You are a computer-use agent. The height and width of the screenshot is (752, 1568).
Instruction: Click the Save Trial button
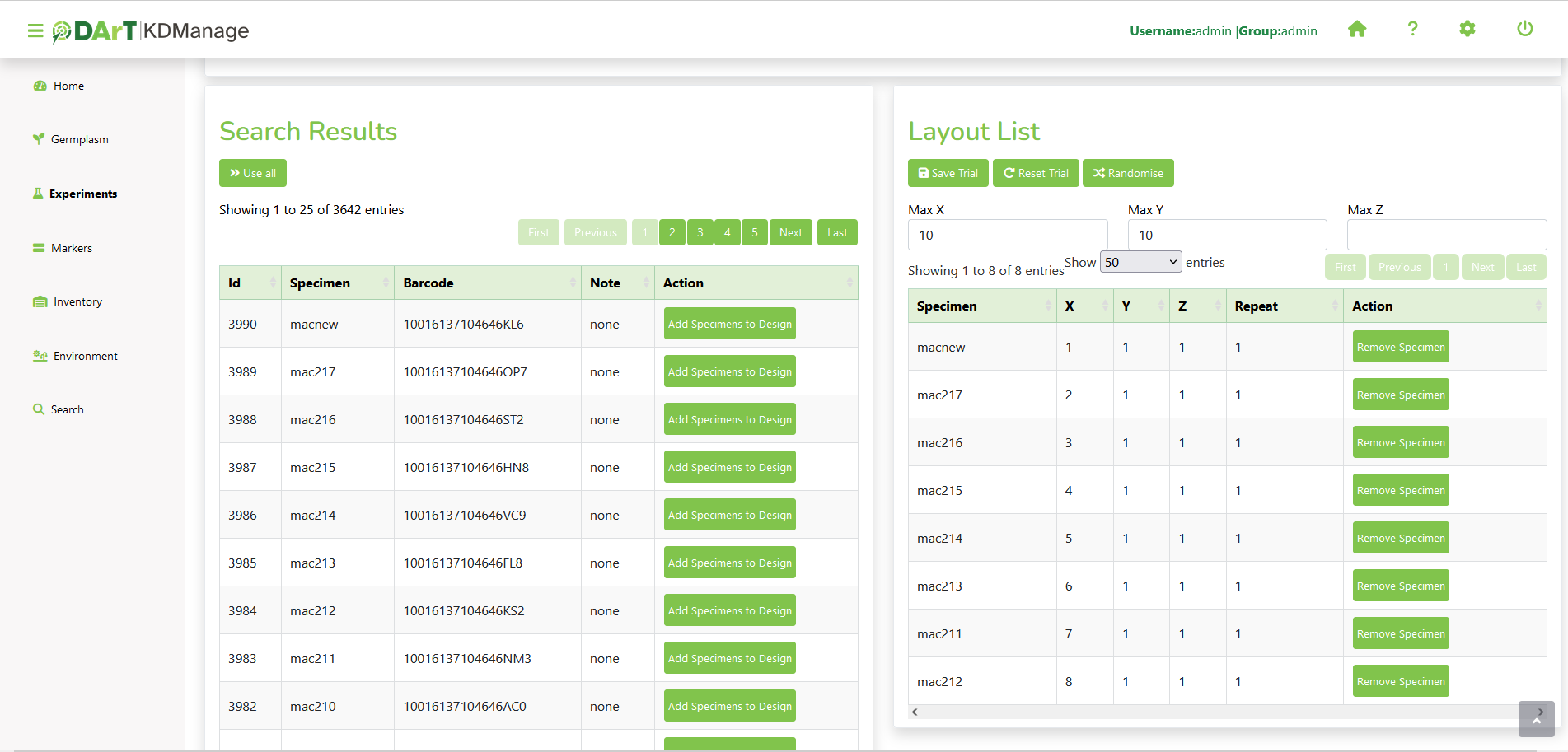[948, 173]
